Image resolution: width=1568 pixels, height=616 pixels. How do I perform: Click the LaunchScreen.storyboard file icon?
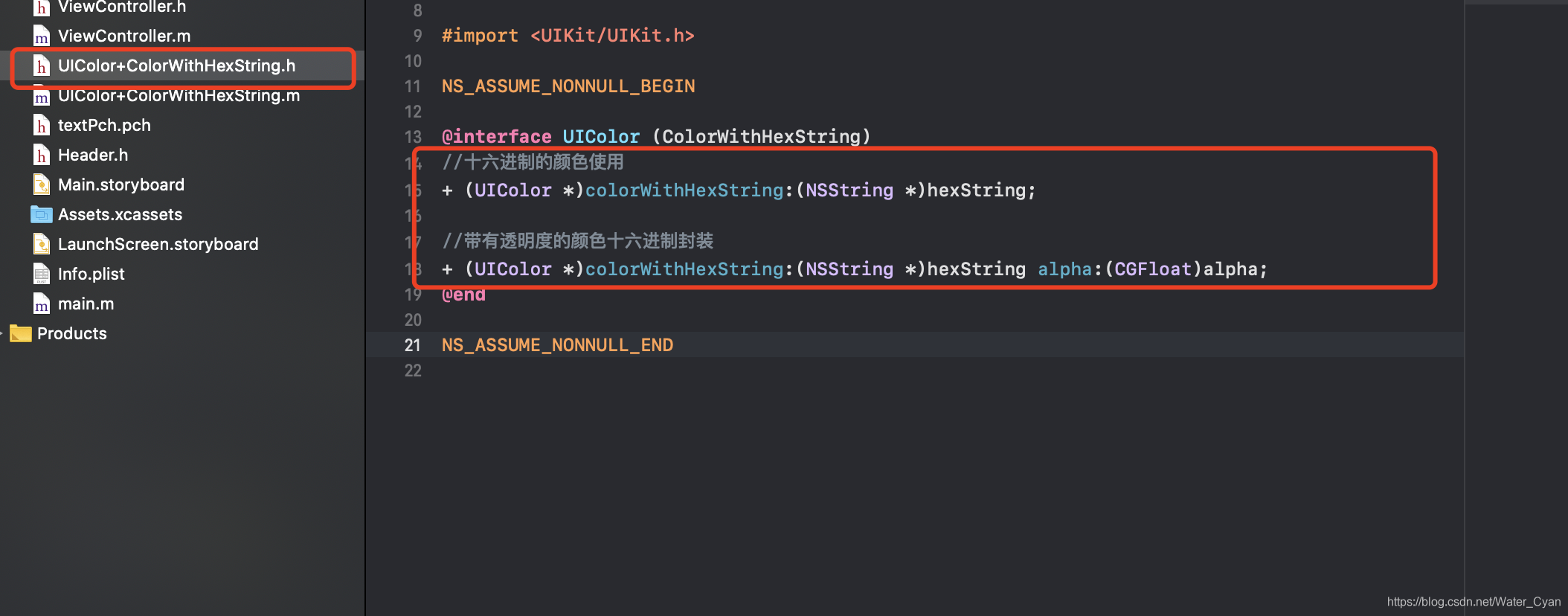click(x=42, y=244)
